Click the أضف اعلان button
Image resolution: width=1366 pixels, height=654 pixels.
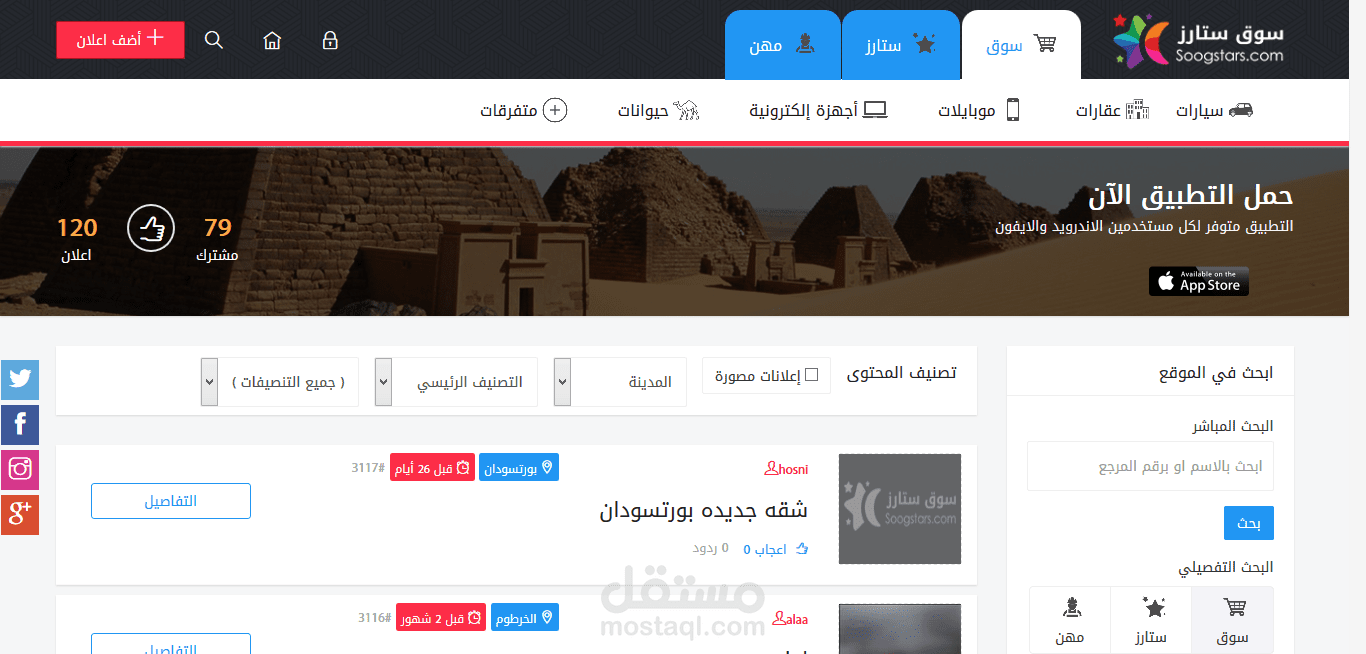(120, 40)
